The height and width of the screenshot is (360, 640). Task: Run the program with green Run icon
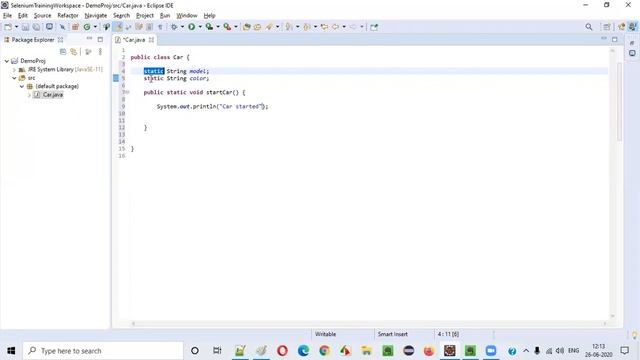[191, 27]
